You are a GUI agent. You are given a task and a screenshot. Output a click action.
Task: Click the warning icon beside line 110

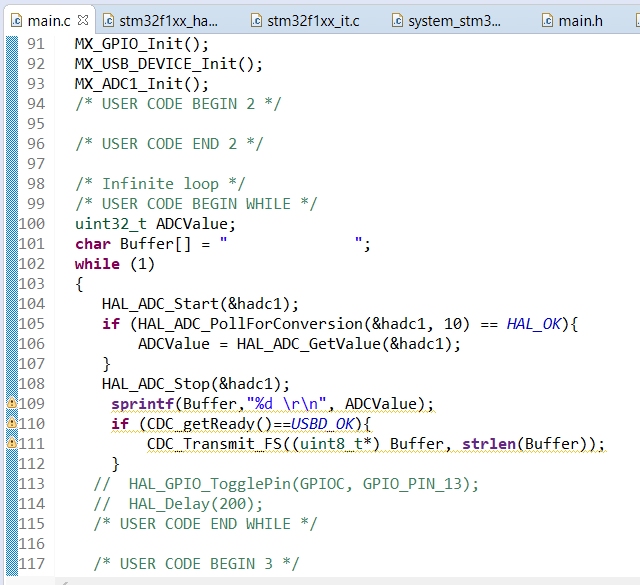coord(12,424)
